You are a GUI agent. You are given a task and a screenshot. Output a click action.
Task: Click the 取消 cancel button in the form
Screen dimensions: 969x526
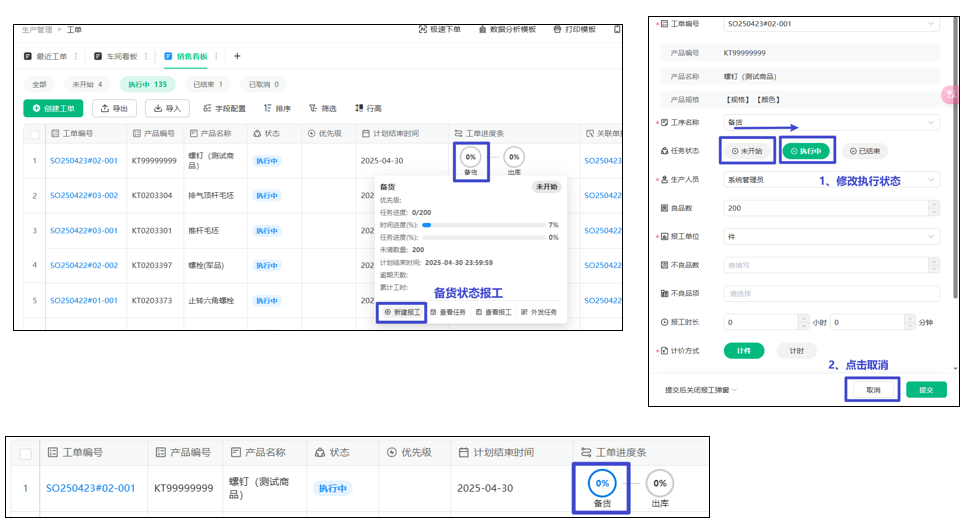(873, 389)
